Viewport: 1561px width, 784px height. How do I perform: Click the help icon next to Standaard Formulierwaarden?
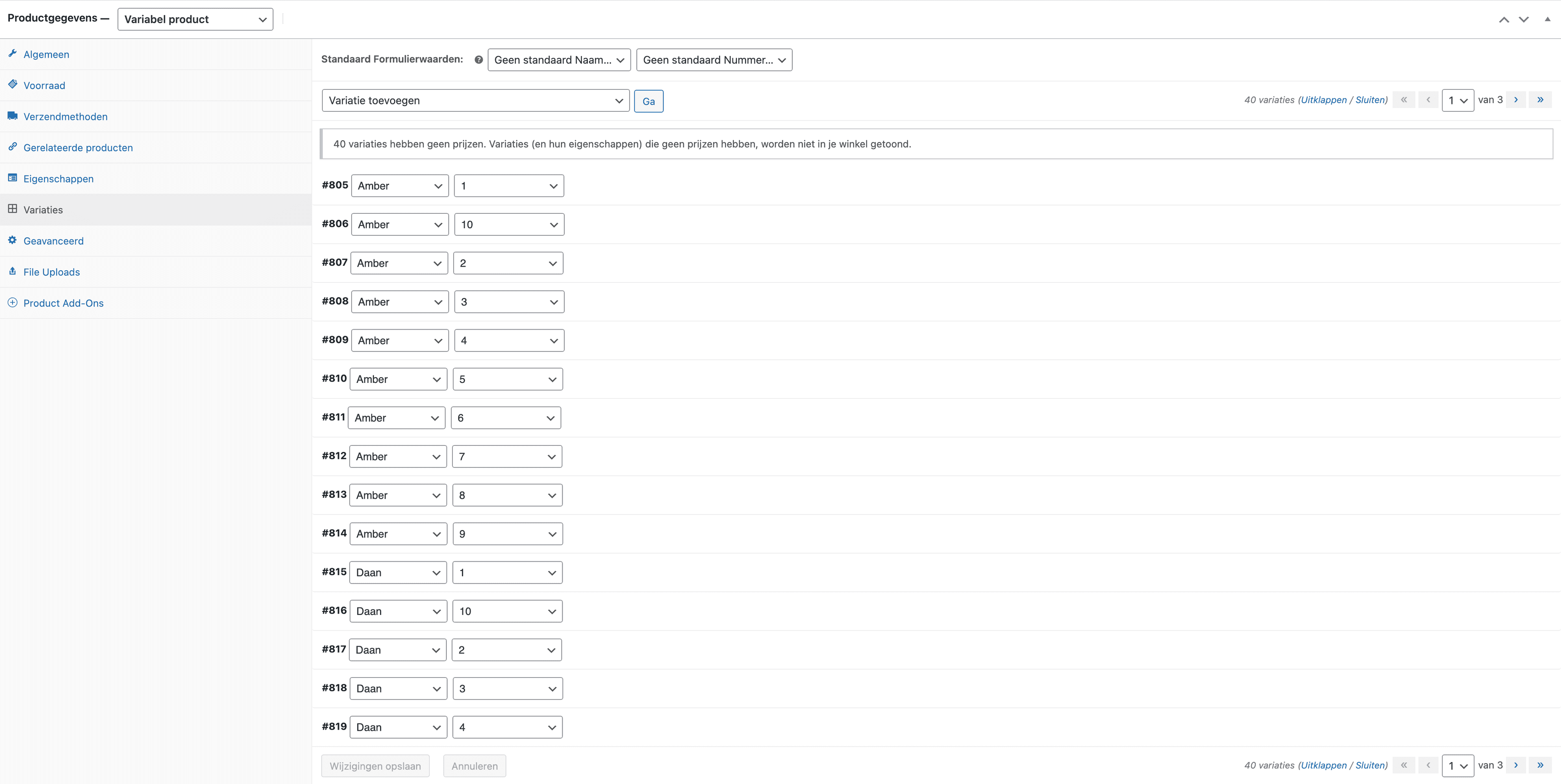478,60
